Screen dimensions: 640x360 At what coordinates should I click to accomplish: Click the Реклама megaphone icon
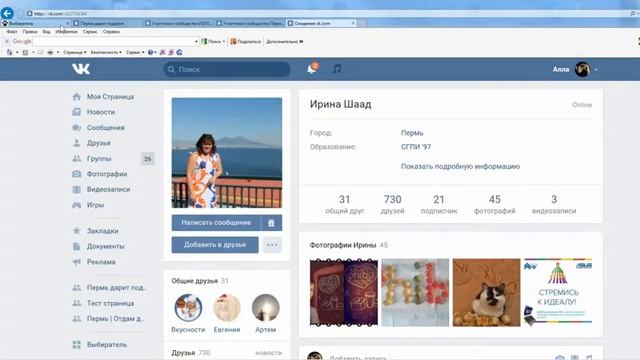coord(76,262)
